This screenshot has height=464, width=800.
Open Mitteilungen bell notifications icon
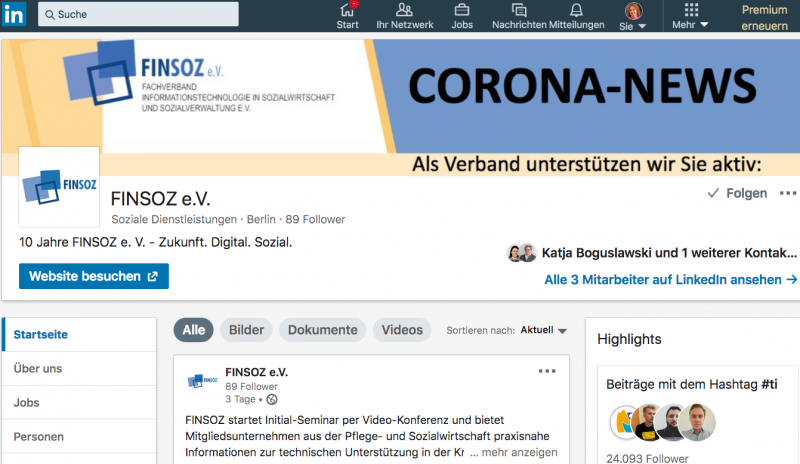(x=577, y=11)
